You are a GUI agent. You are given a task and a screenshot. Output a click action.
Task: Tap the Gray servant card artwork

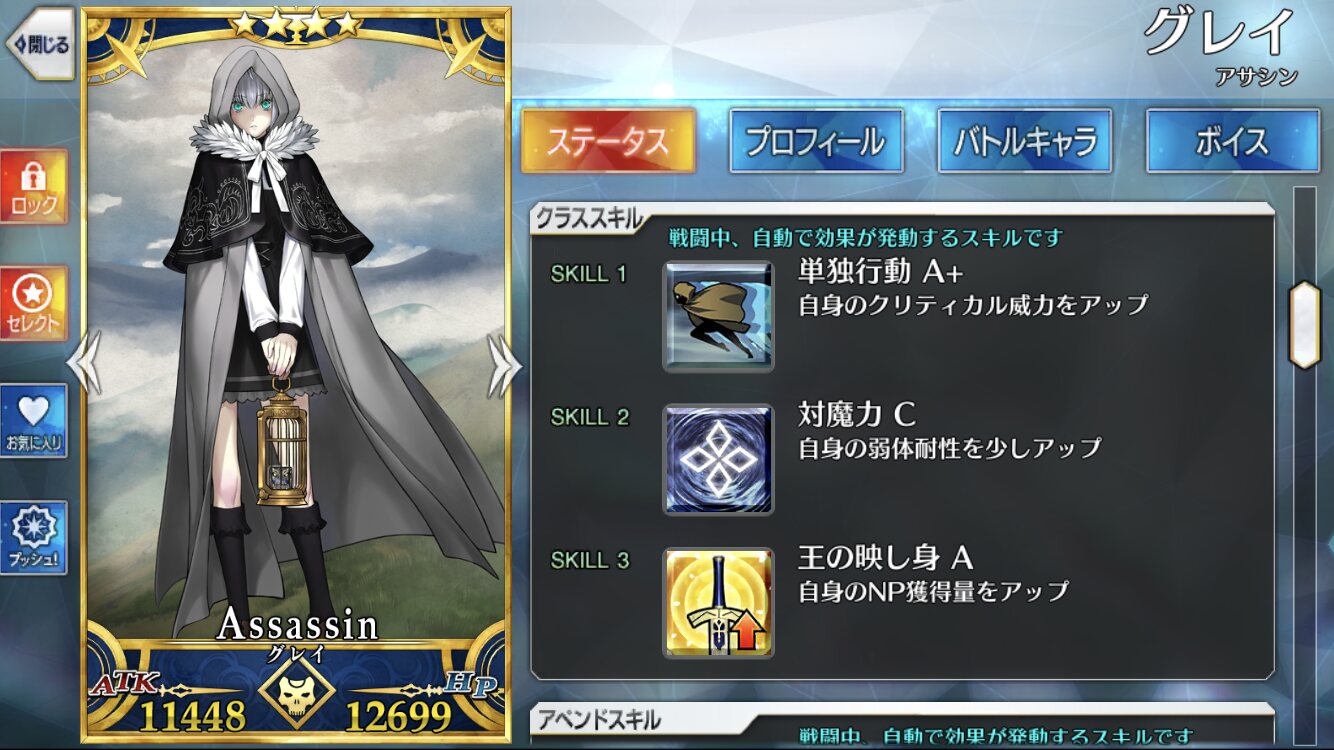[296, 330]
